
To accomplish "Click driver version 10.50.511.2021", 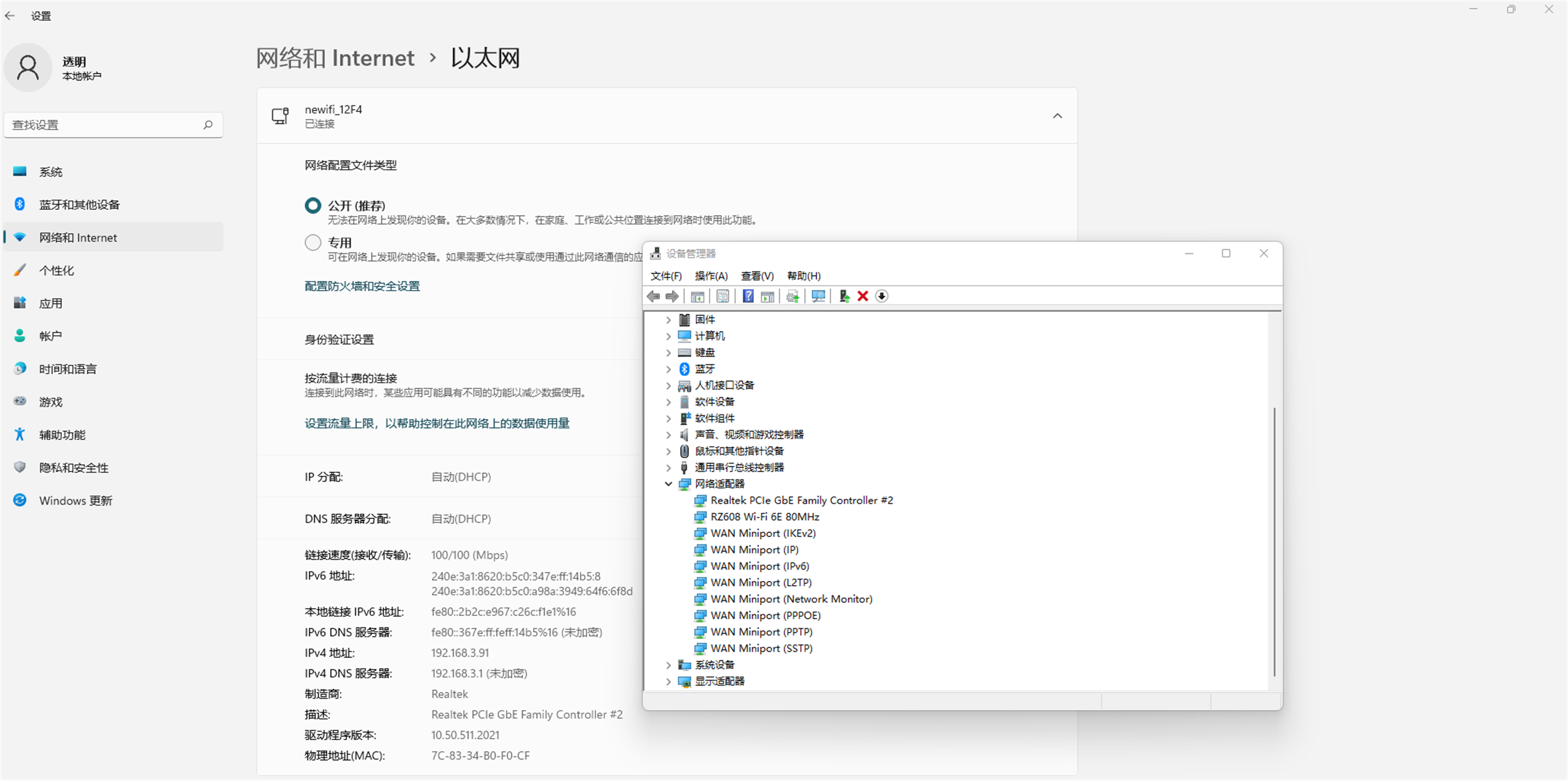I will coord(465,735).
